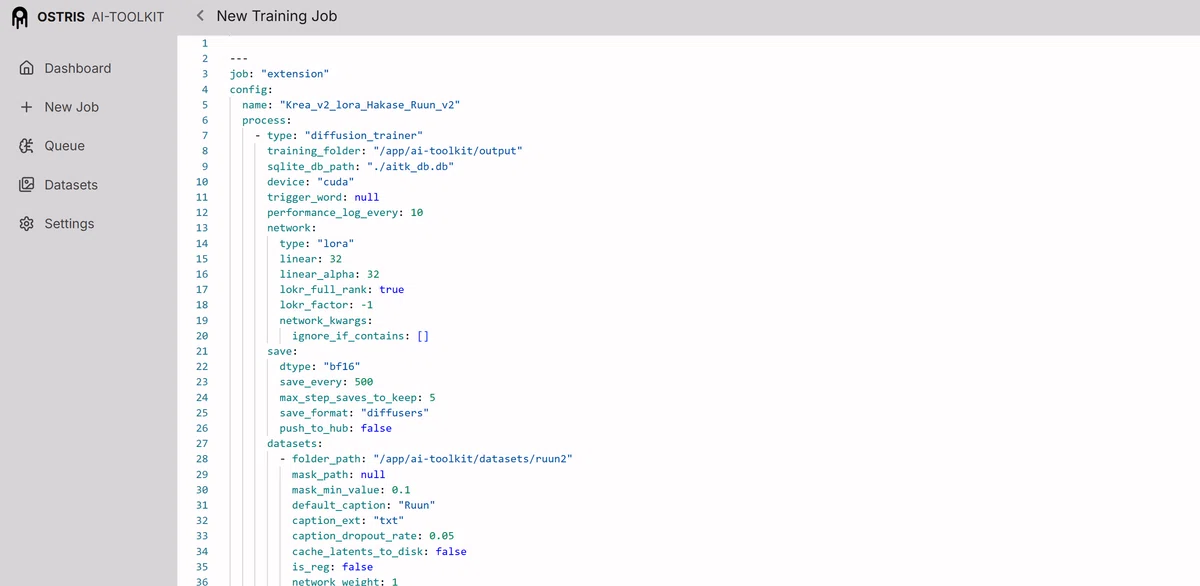Image resolution: width=1200 pixels, height=586 pixels.
Task: Click the ignore_if_contains empty brackets
Action: click(x=423, y=336)
